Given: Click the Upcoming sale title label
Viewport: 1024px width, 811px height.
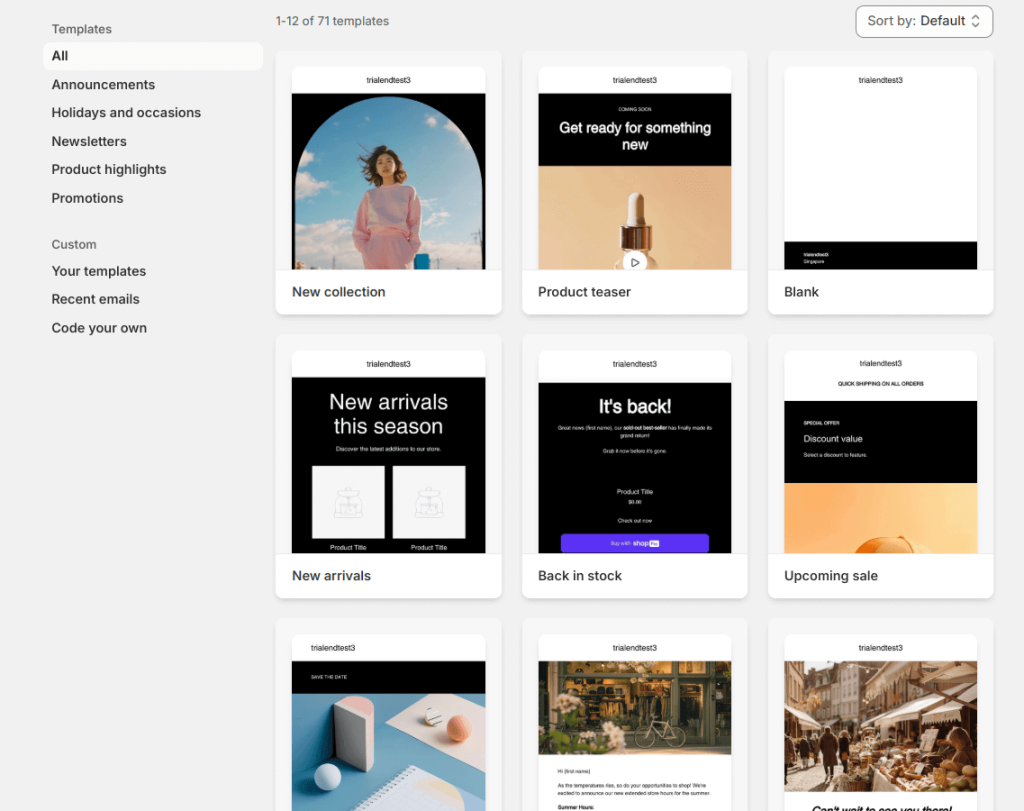Looking at the screenshot, I should (831, 576).
